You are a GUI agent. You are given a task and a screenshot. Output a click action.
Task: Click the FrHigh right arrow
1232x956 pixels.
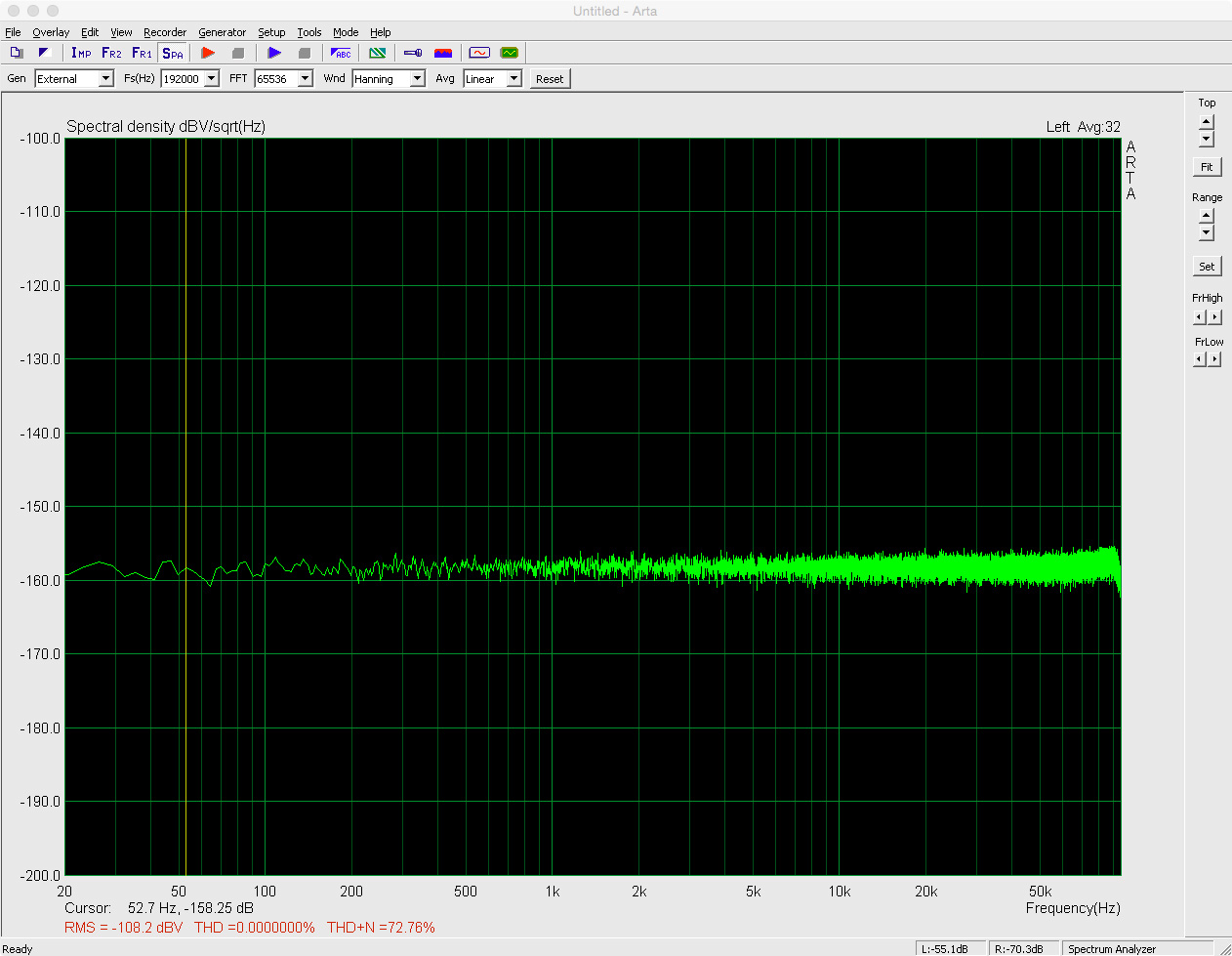click(1214, 317)
